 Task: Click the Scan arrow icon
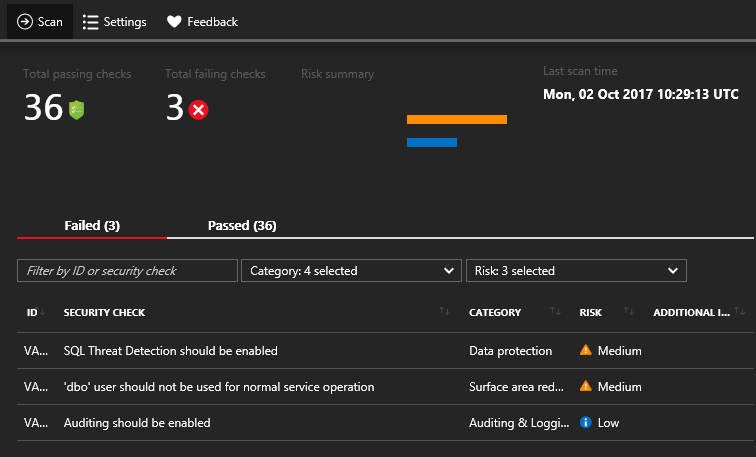coord(25,21)
